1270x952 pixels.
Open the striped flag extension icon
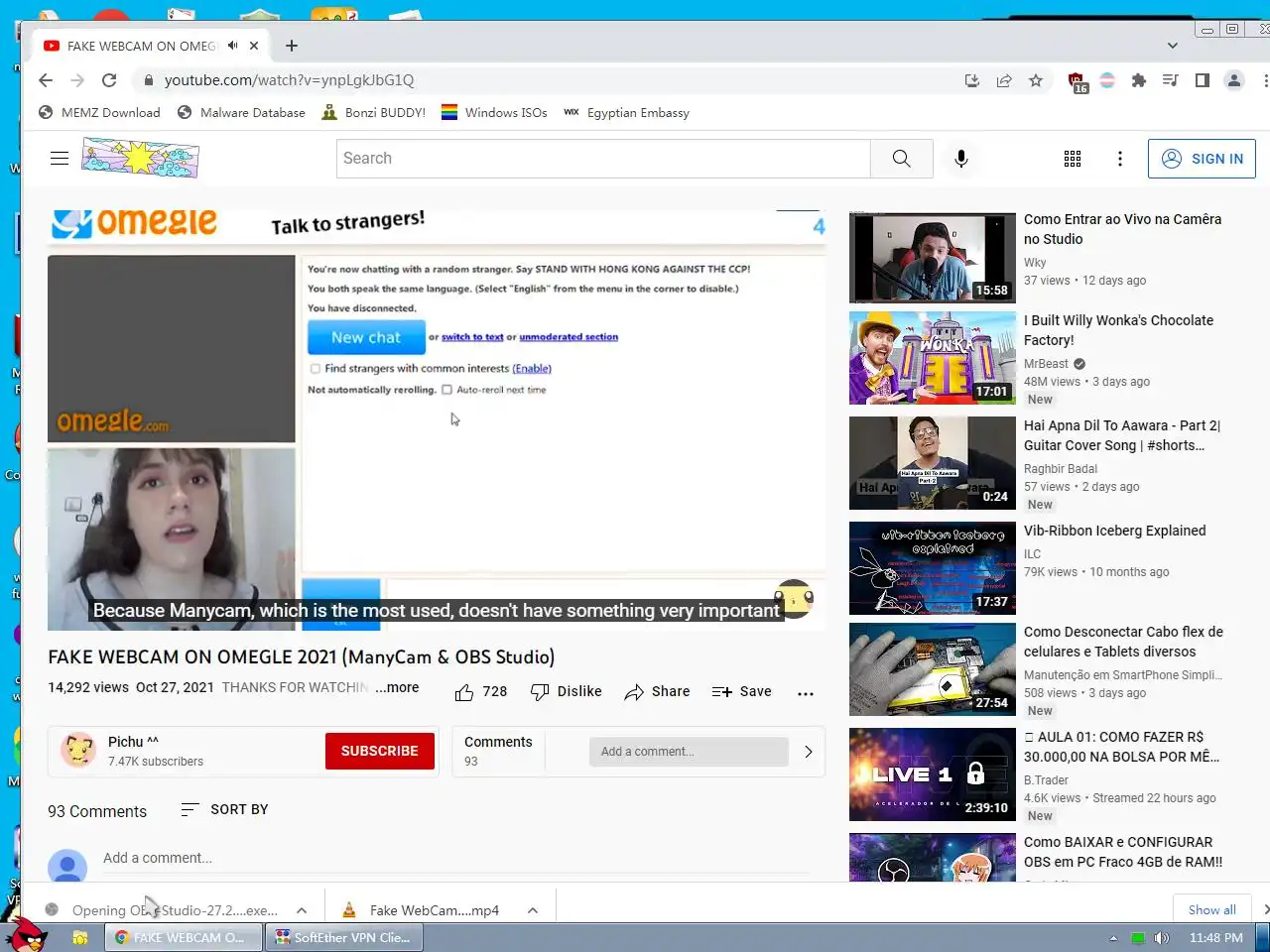click(x=1107, y=80)
